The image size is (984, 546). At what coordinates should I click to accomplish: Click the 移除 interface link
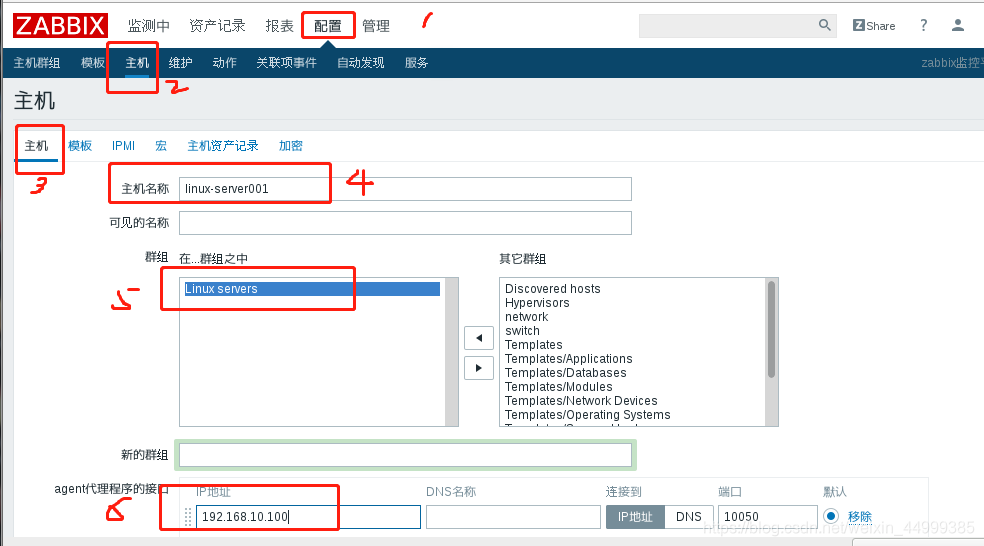pos(860,517)
